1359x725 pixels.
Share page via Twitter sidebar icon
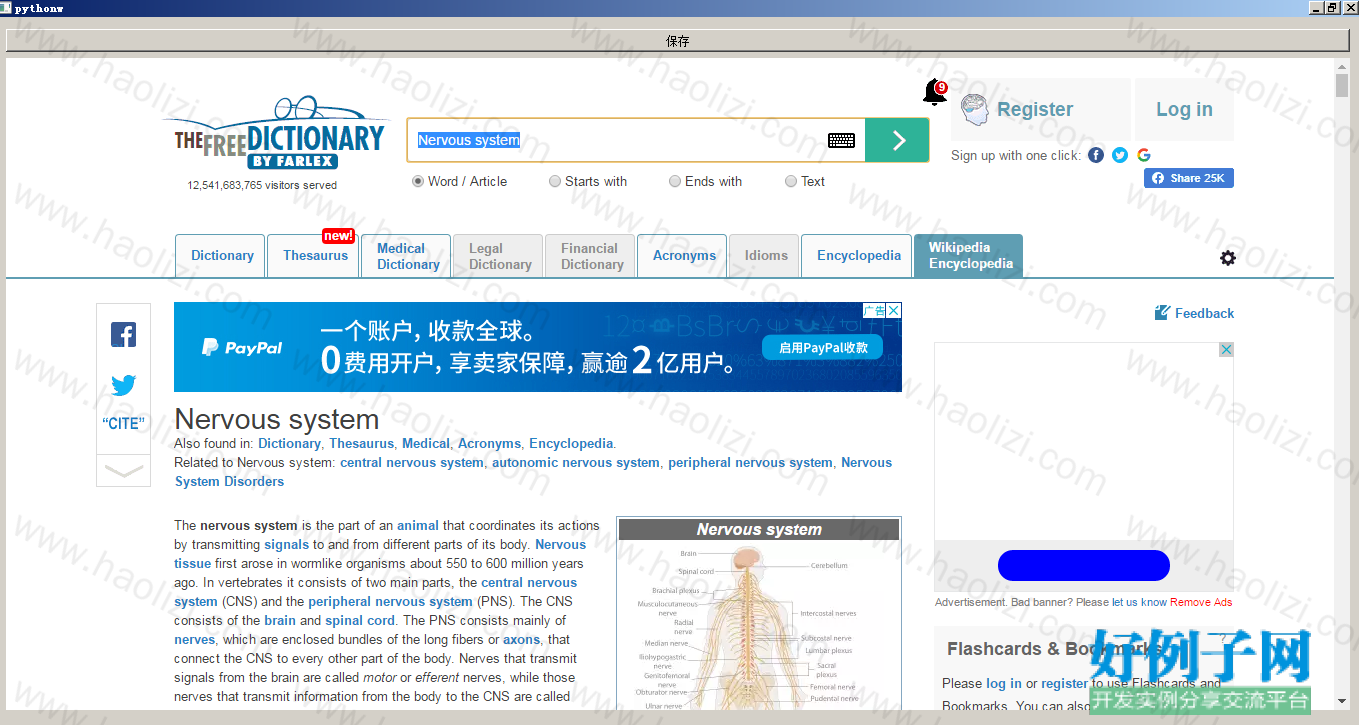tap(124, 385)
